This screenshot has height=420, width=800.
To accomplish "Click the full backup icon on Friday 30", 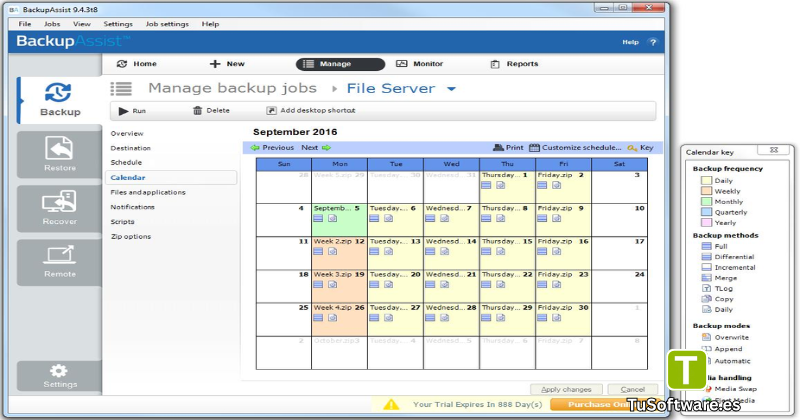I will coord(542,318).
